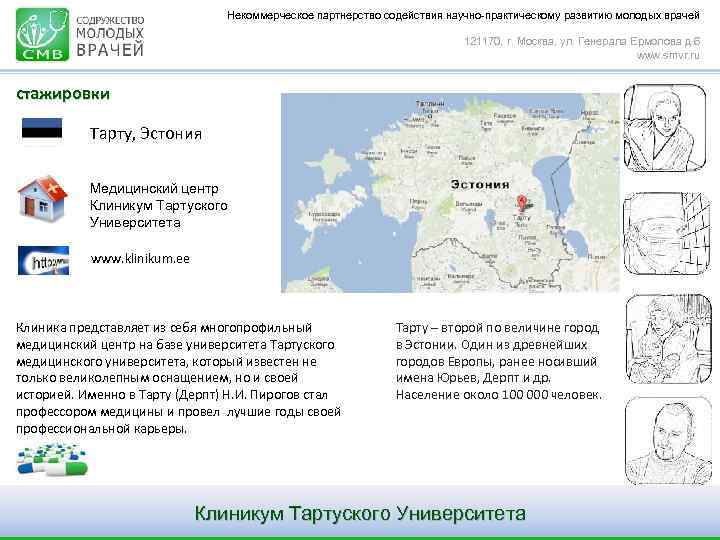Image resolution: width=720 pixels, height=540 pixels.
Task: Open the www.klinikum.ee link
Action: pyautogui.click(x=140, y=259)
